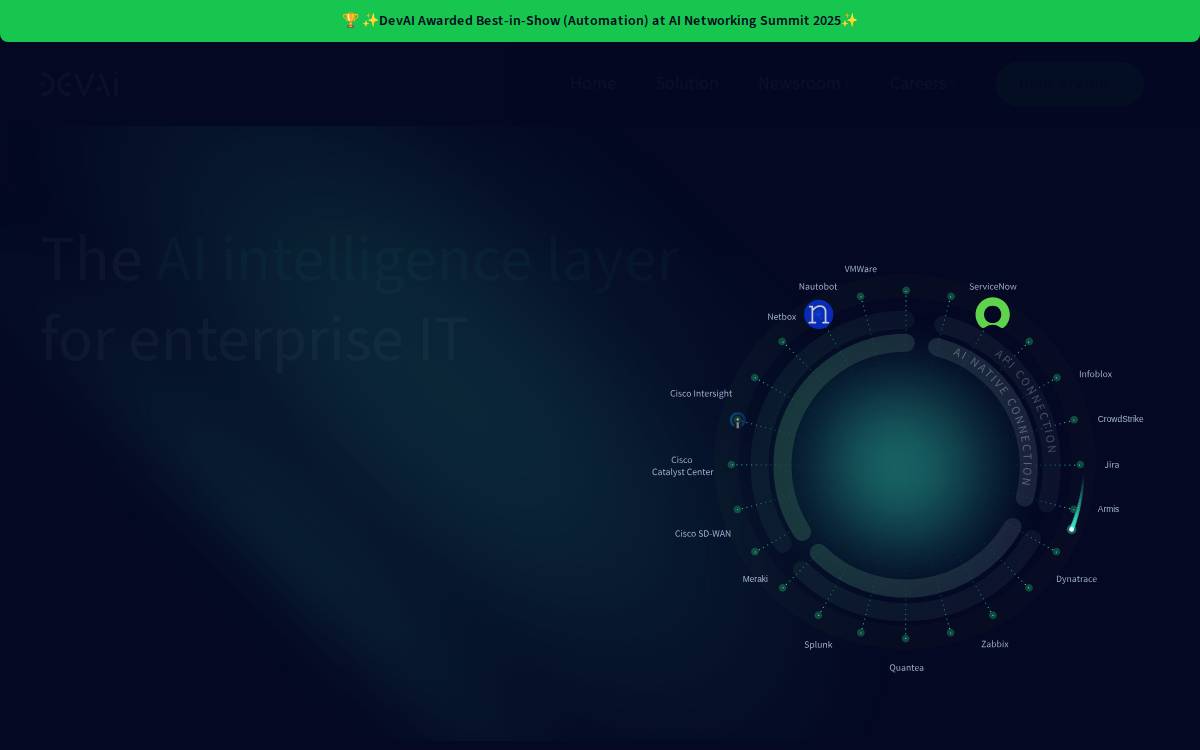Click the node dot below VMWare
This screenshot has width=1200, height=750.
click(x=860, y=297)
